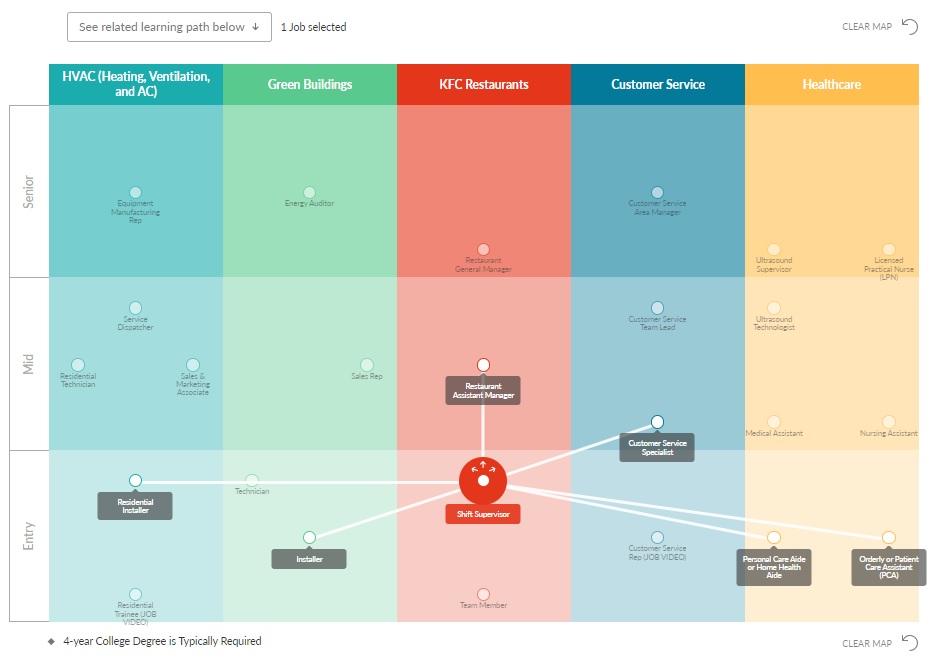Click the Customer Service Specialist node circle
The height and width of the screenshot is (661, 937).
point(657,422)
